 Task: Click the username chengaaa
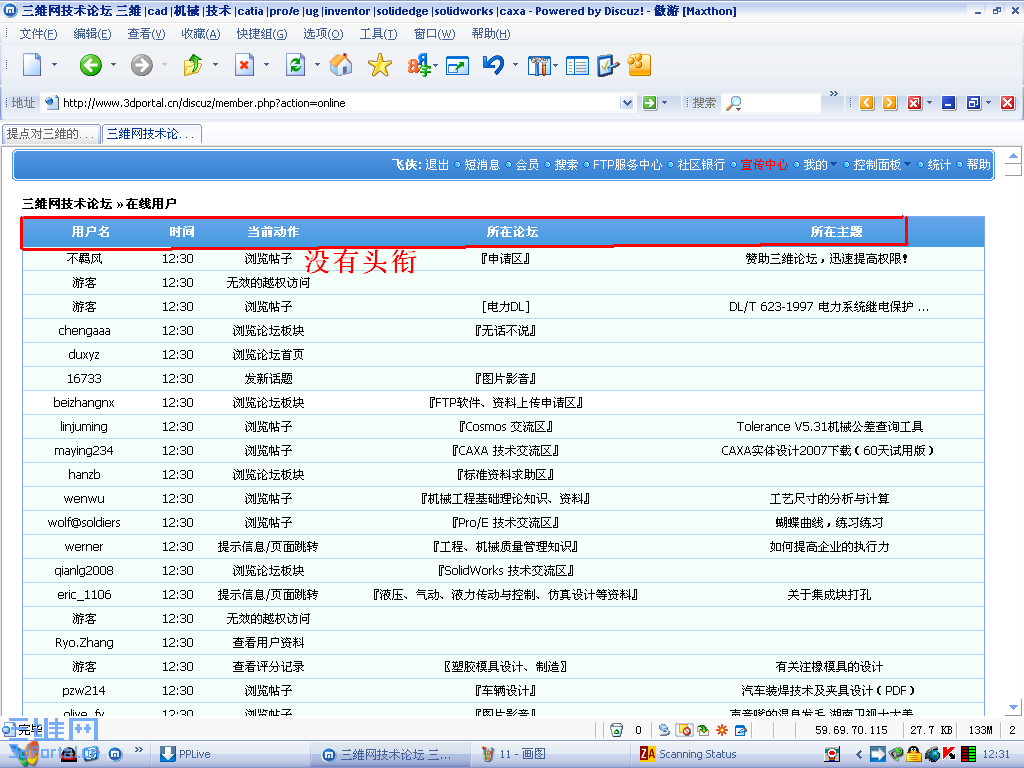tap(84, 330)
